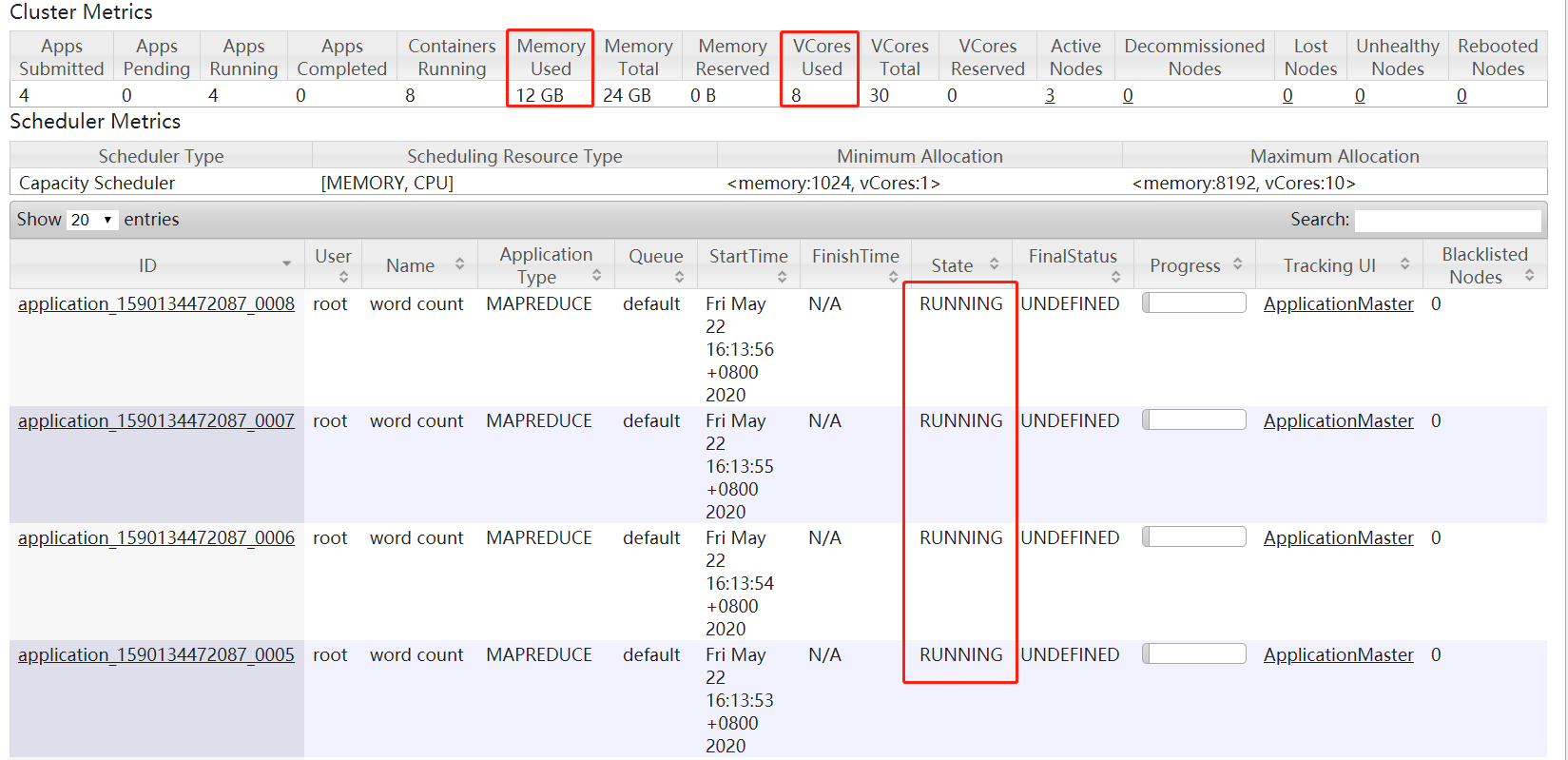Click progress bar of application 0006
Image resolution: width=1568 pixels, height=760 pixels.
pos(1193,537)
